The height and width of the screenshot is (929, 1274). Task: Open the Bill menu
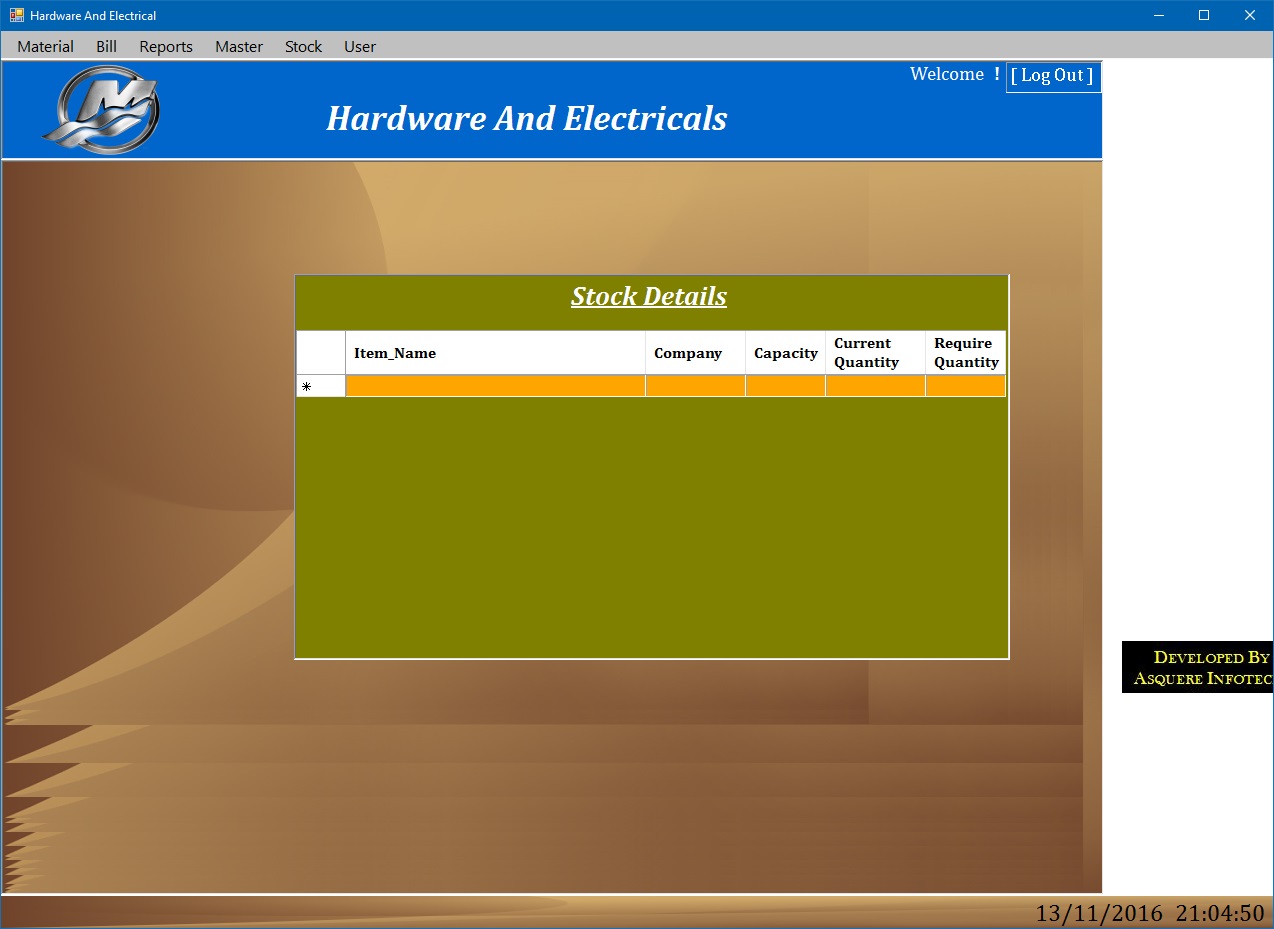pyautogui.click(x=106, y=46)
